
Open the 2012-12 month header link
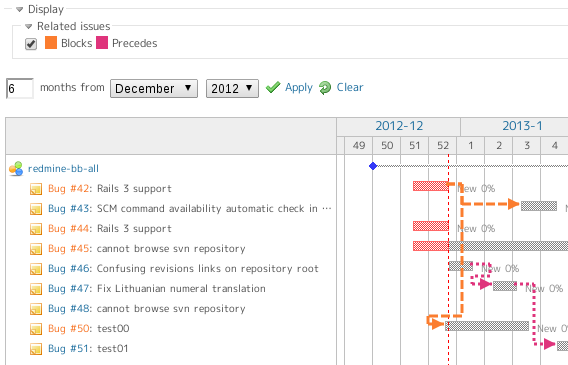coord(399,126)
